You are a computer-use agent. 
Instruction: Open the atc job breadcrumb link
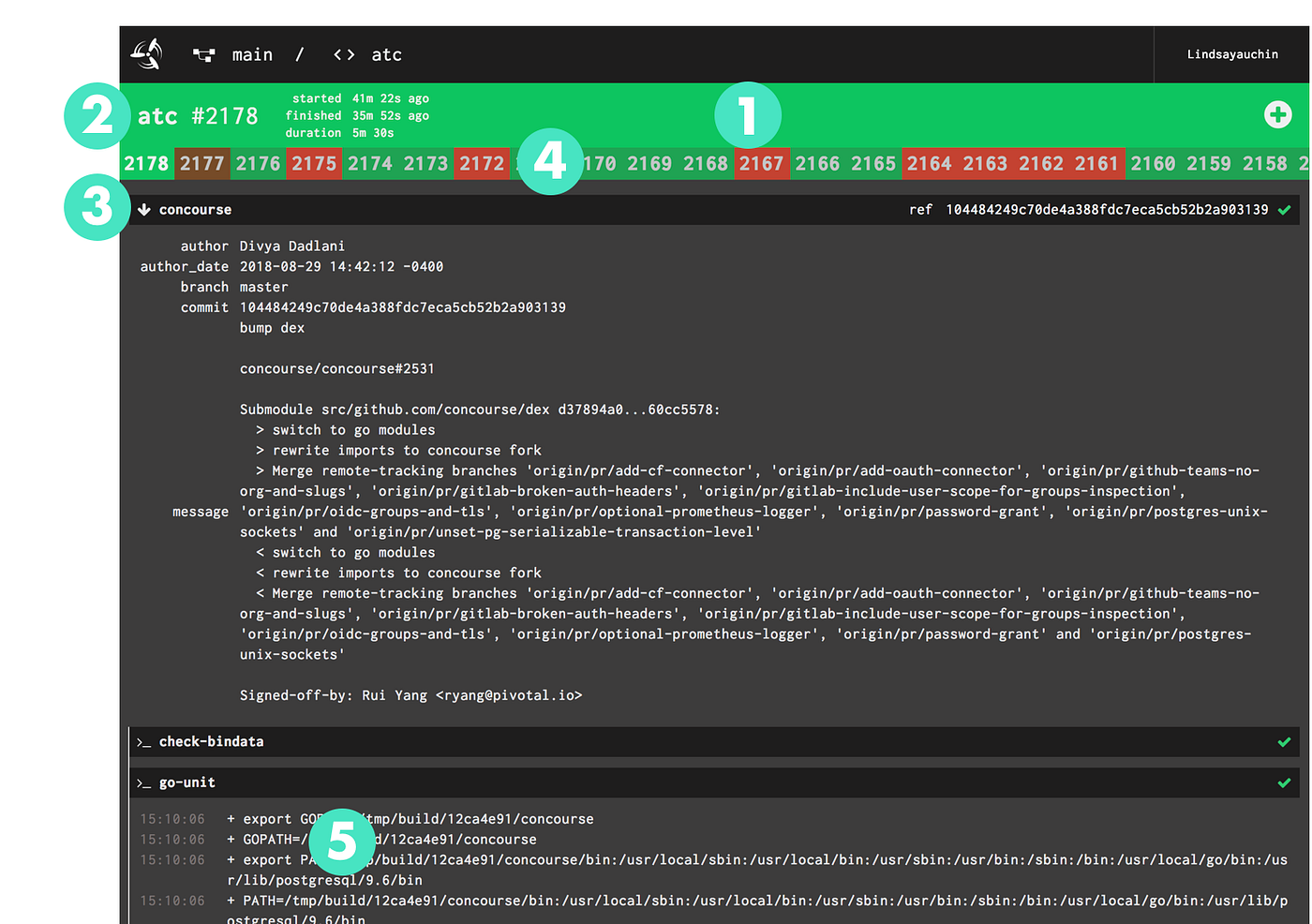386,55
